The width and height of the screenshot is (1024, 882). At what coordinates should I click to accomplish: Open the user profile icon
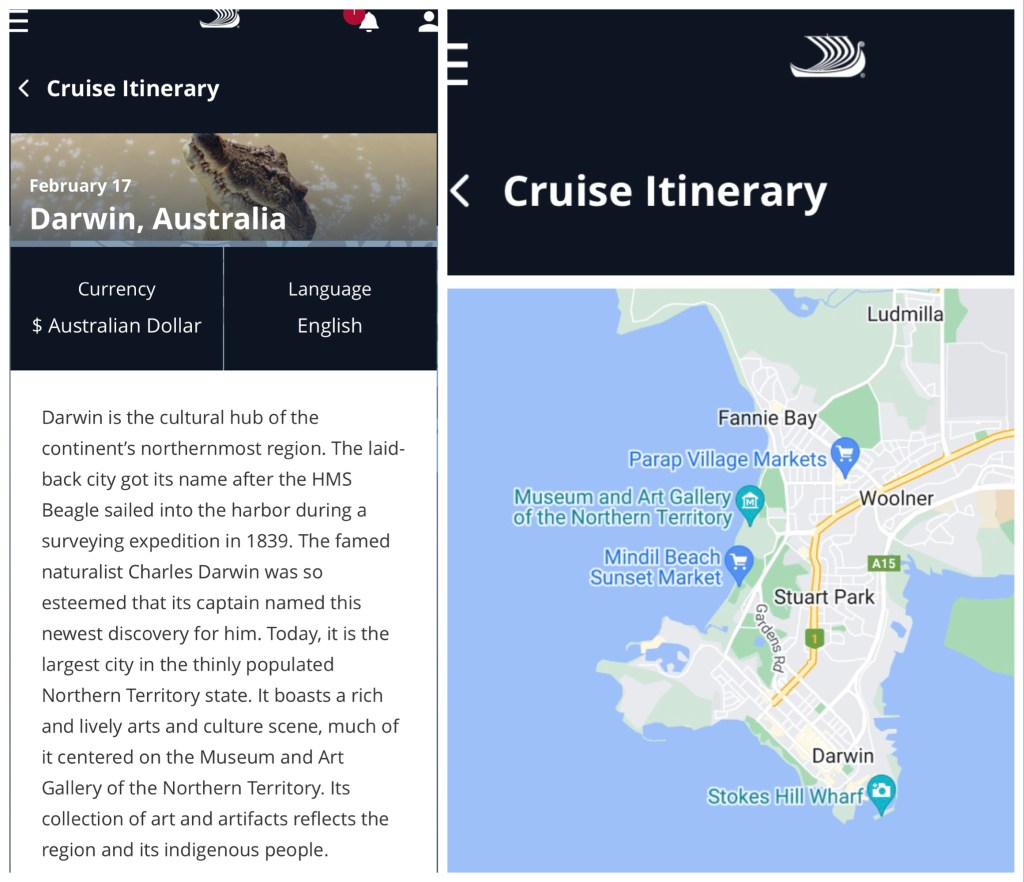(x=428, y=21)
